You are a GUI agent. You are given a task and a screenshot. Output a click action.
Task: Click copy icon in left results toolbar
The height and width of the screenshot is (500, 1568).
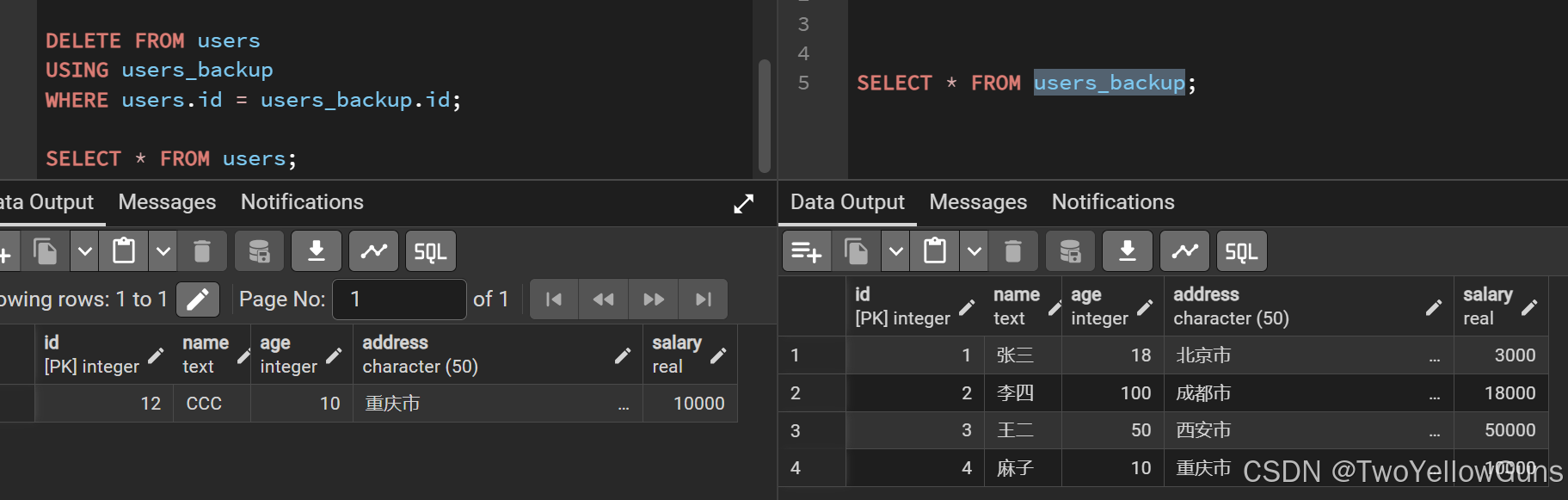[45, 251]
